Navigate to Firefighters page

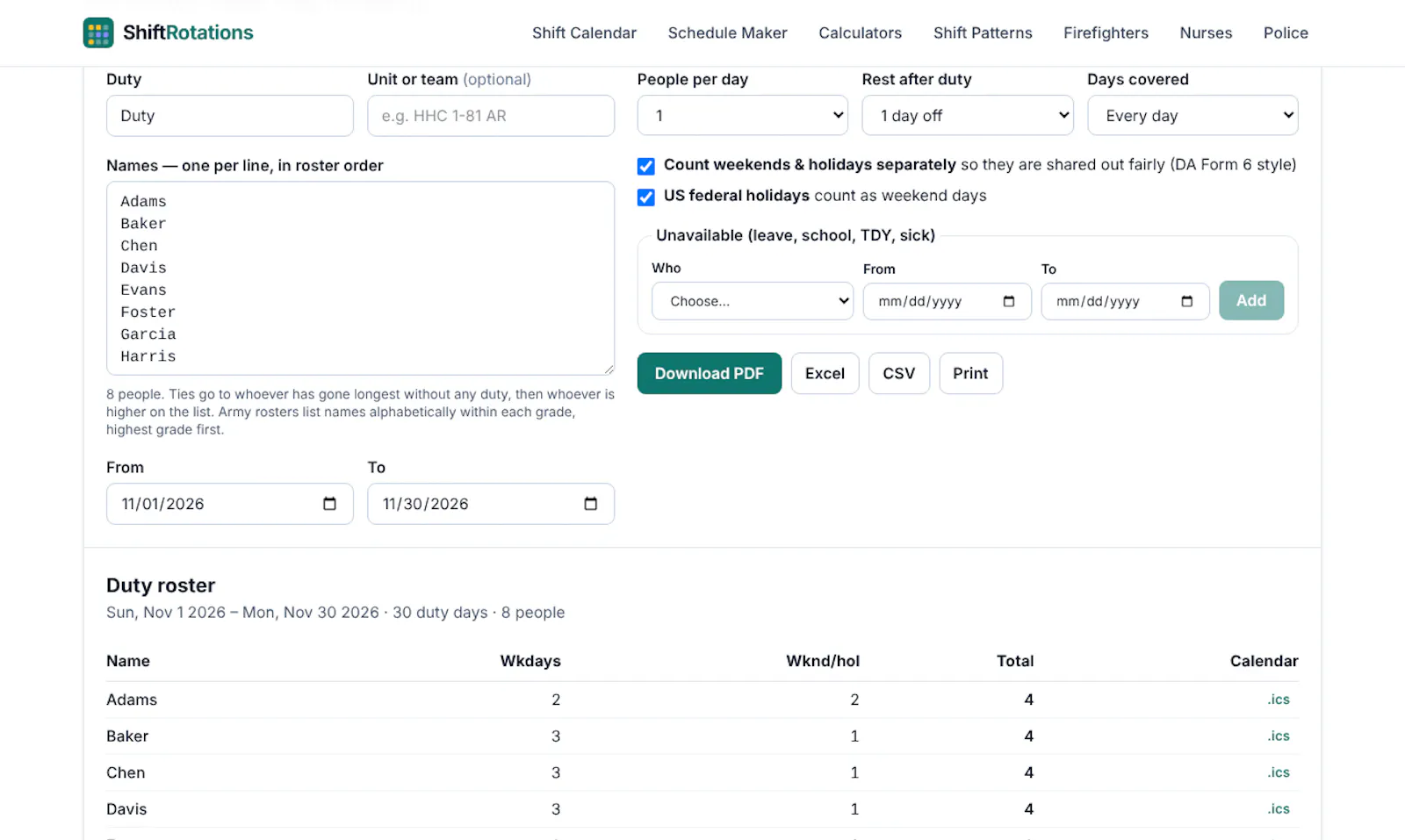coord(1106,32)
